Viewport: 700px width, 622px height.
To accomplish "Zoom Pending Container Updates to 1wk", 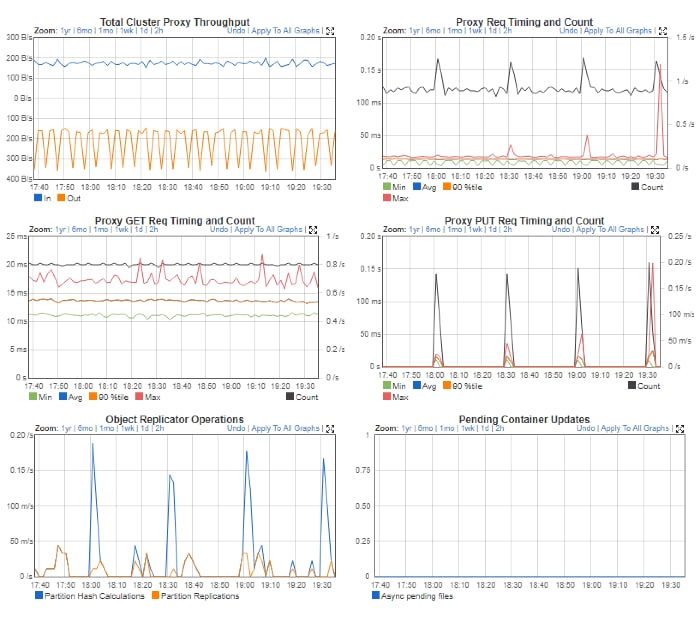I will click(x=468, y=428).
